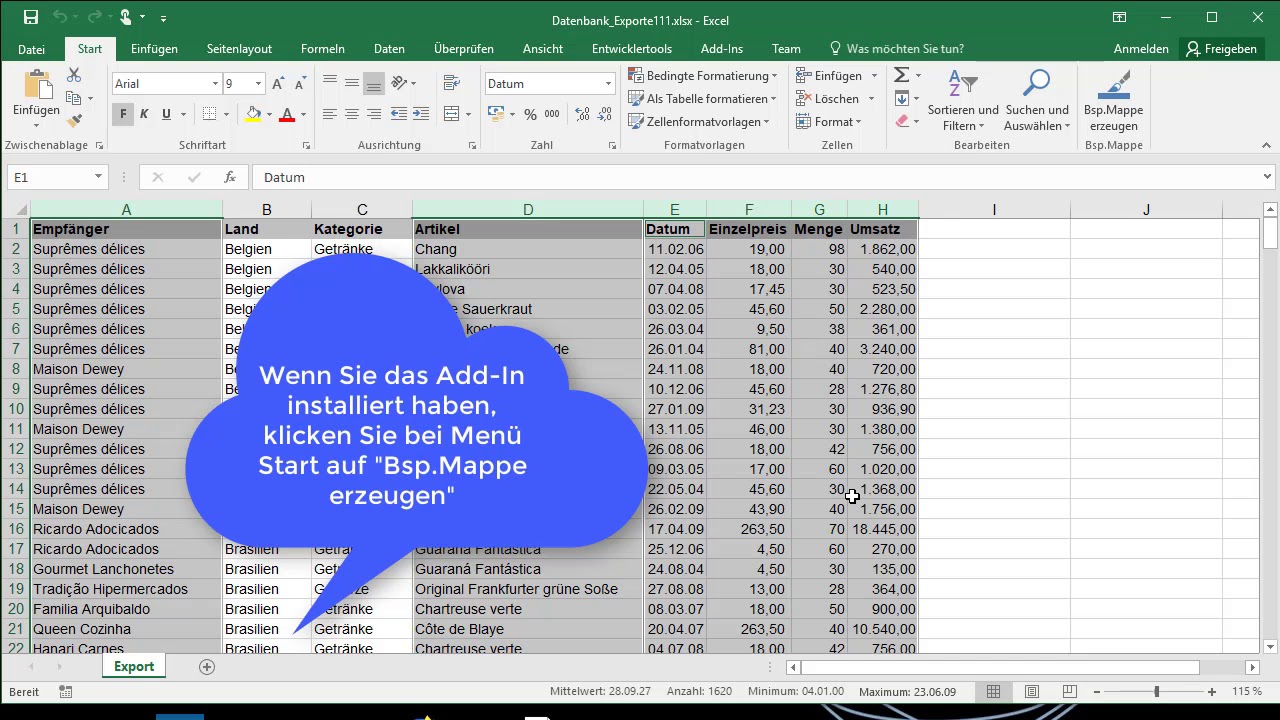Switch to Daten tab
The image size is (1280, 720).
(x=389, y=49)
